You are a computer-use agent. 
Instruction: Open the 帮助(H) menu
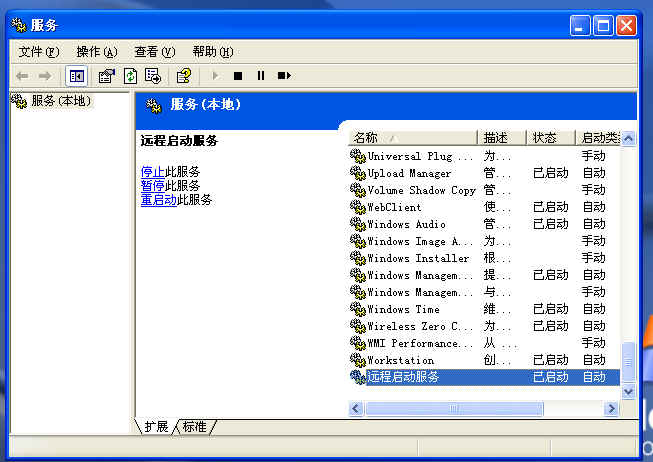click(212, 52)
